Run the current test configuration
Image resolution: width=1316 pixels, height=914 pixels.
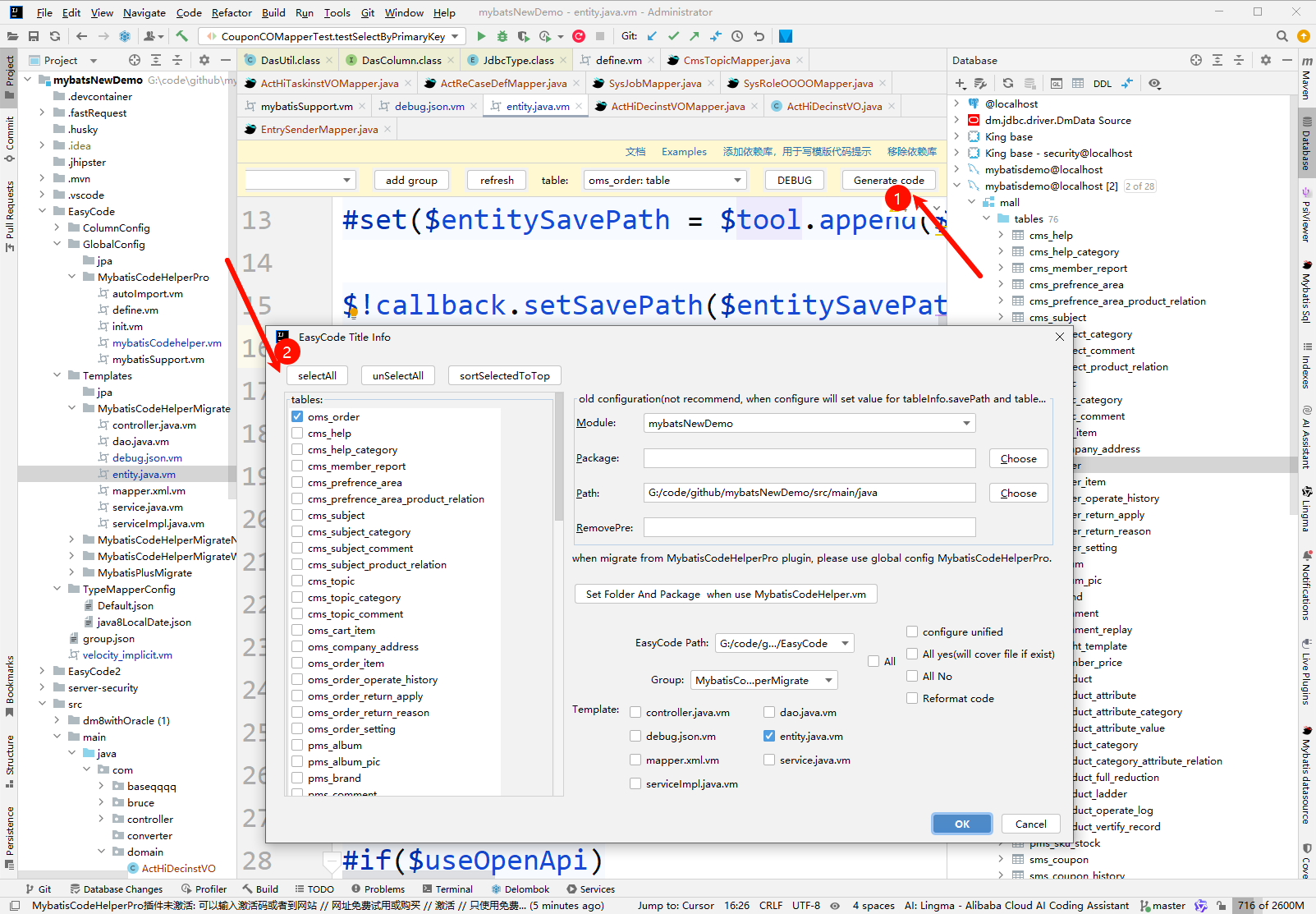[x=481, y=36]
